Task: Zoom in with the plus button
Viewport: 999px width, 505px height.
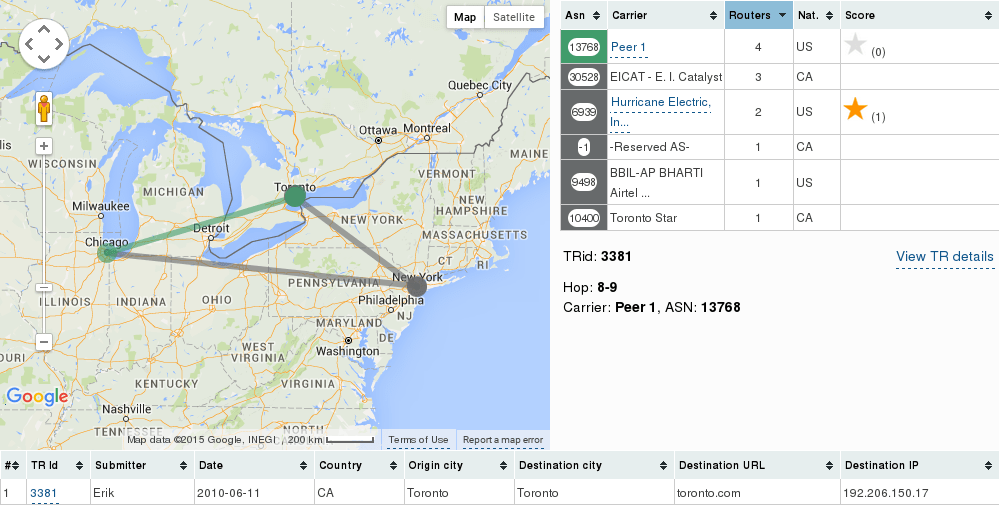Action: (x=43, y=146)
